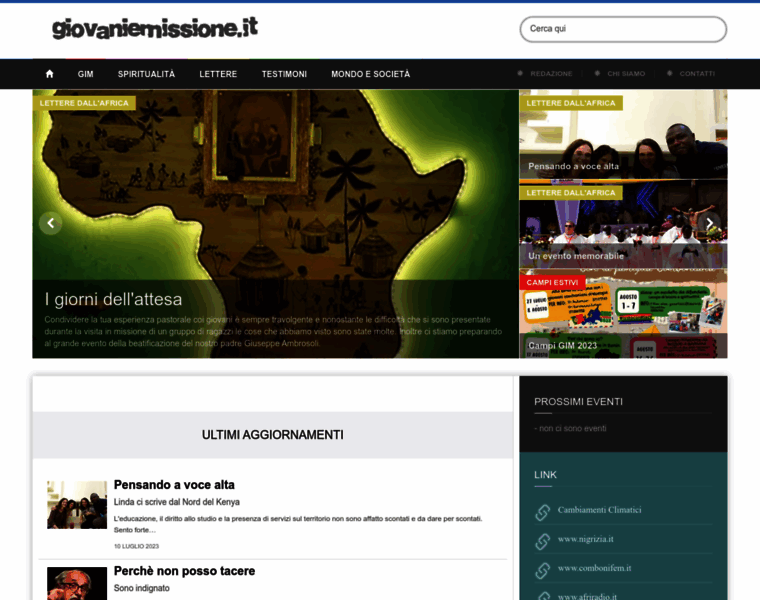Viewport: 760px width, 600px height.
Task: Open the 'Perchè non posso tacere' article title
Action: pos(184,571)
